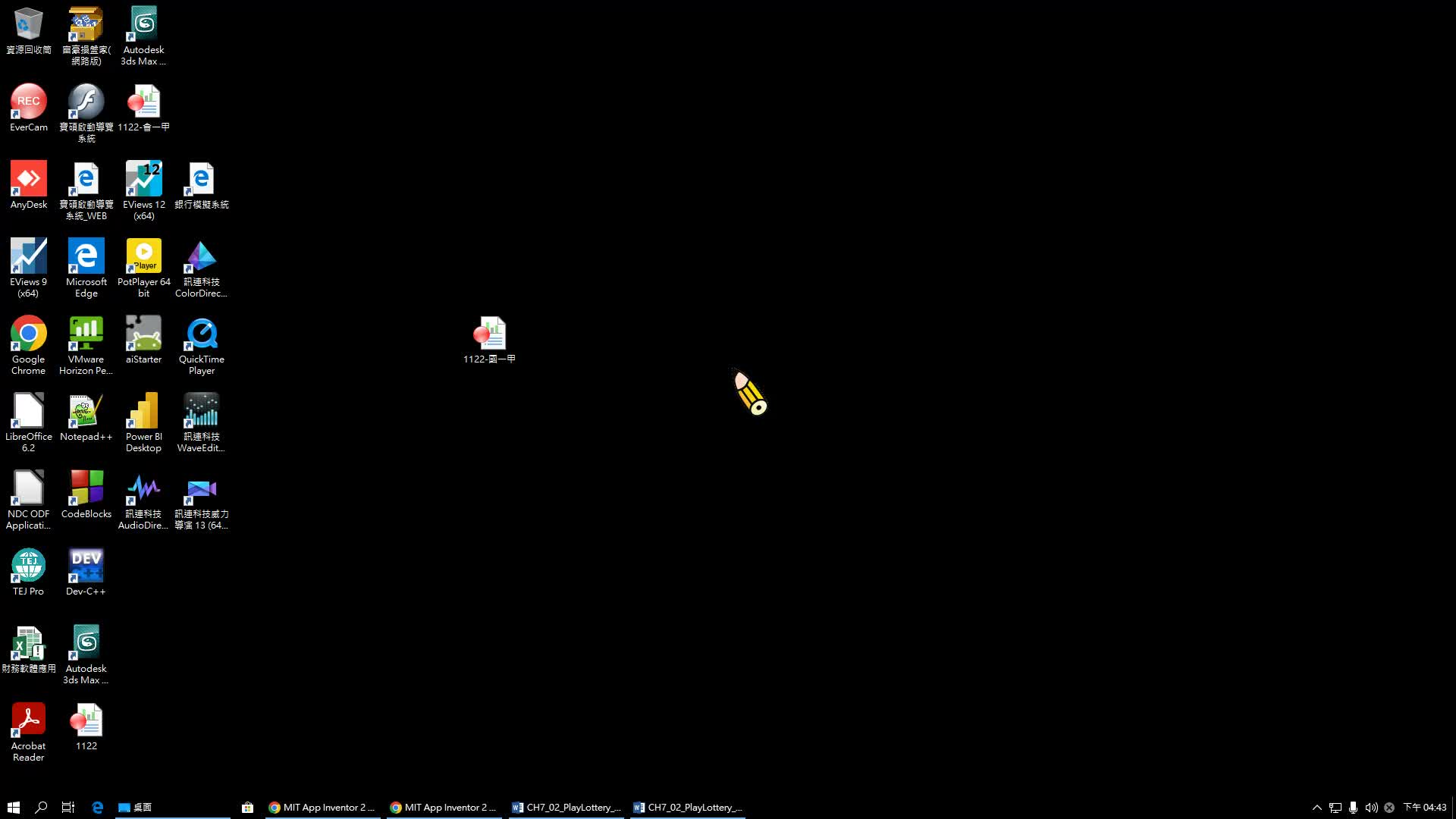Select TEJ Pro desktop icon
Image resolution: width=1456 pixels, height=819 pixels.
29,572
